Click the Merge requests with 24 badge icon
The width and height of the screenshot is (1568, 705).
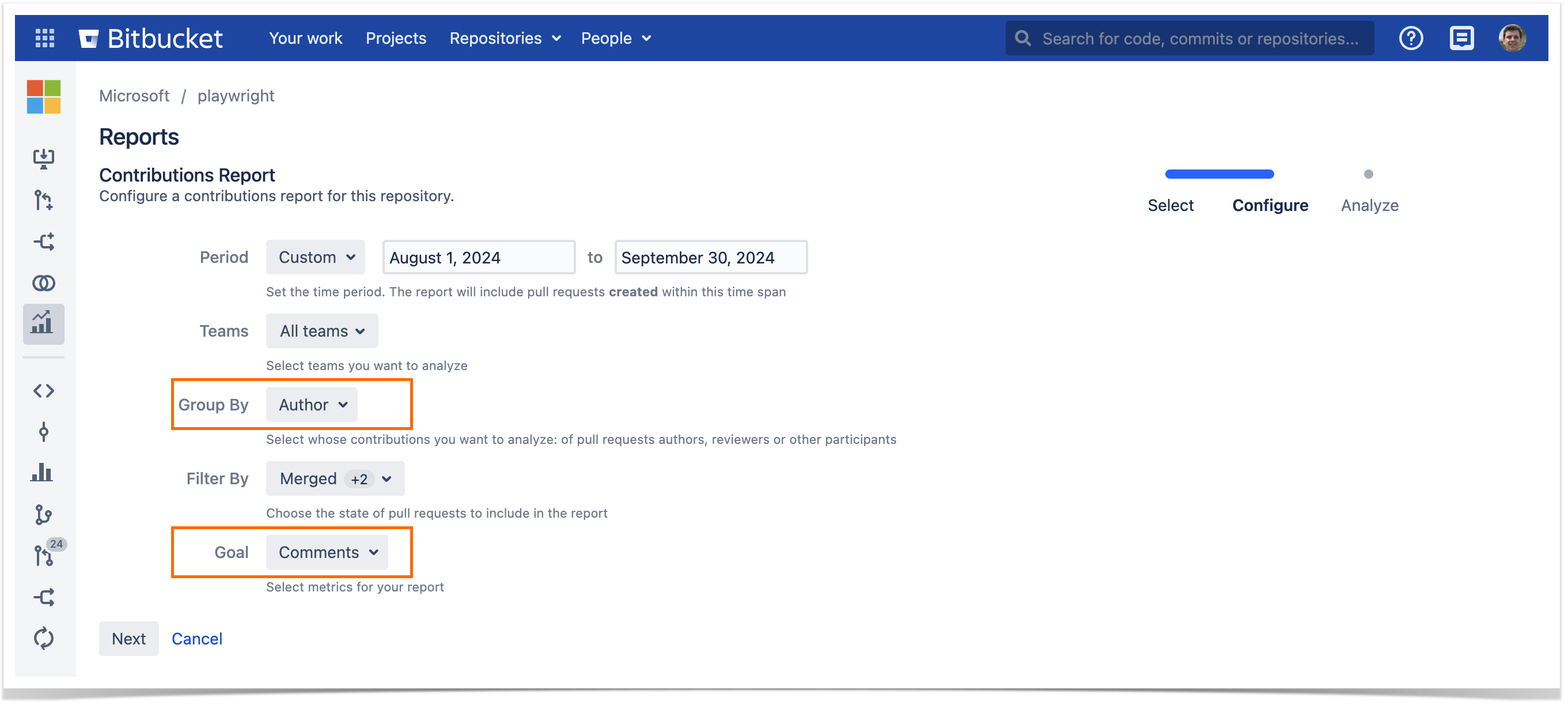[45, 555]
